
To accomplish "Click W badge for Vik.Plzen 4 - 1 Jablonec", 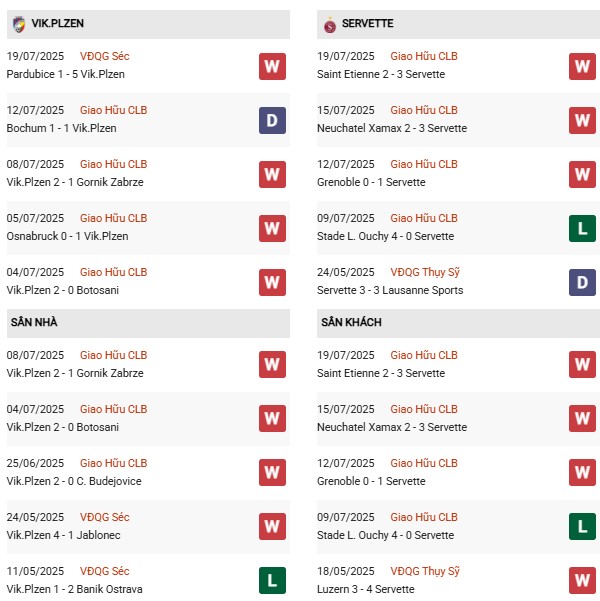I will (x=272, y=527).
